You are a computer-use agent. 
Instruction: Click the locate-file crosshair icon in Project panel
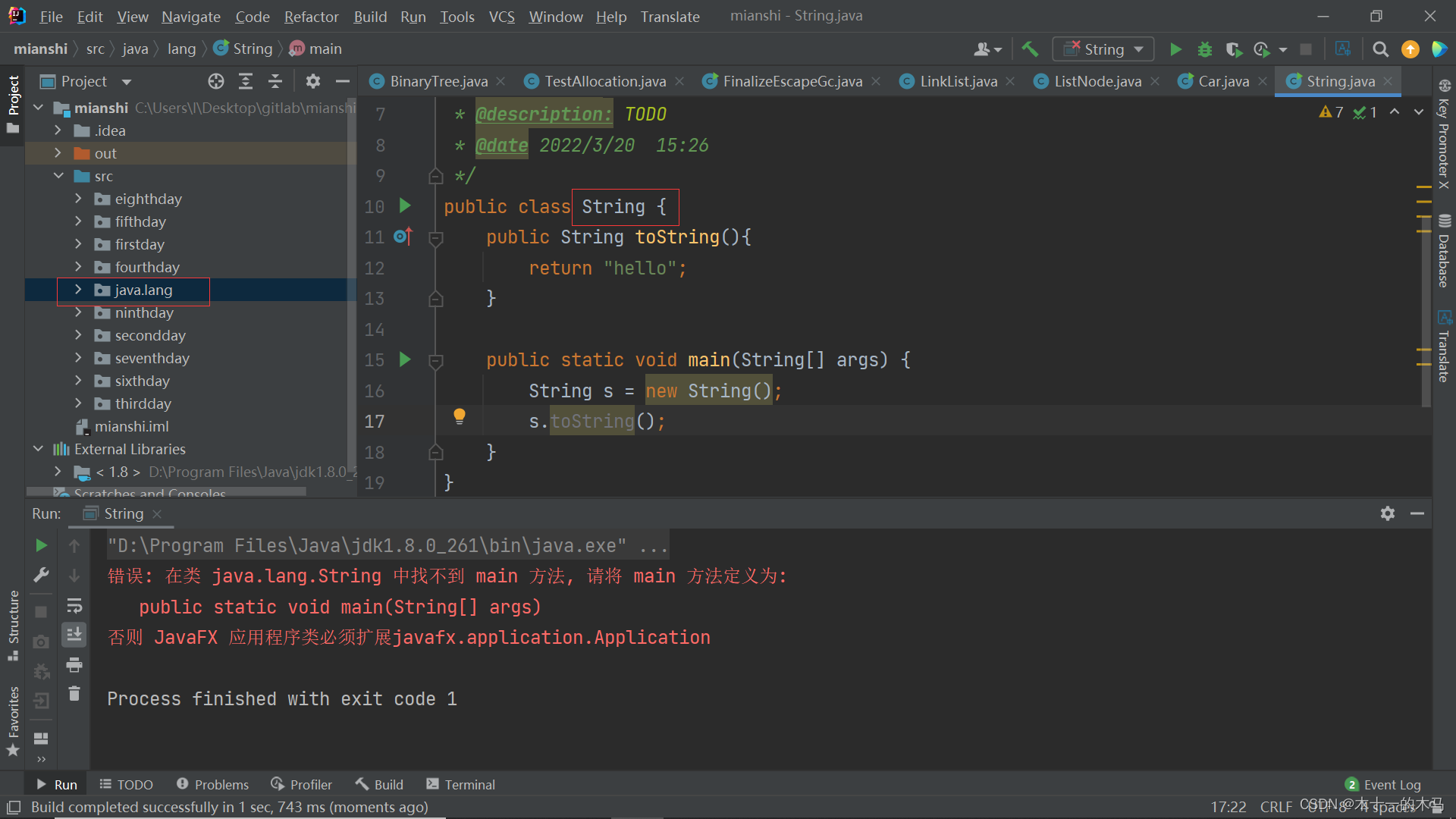tap(216, 81)
